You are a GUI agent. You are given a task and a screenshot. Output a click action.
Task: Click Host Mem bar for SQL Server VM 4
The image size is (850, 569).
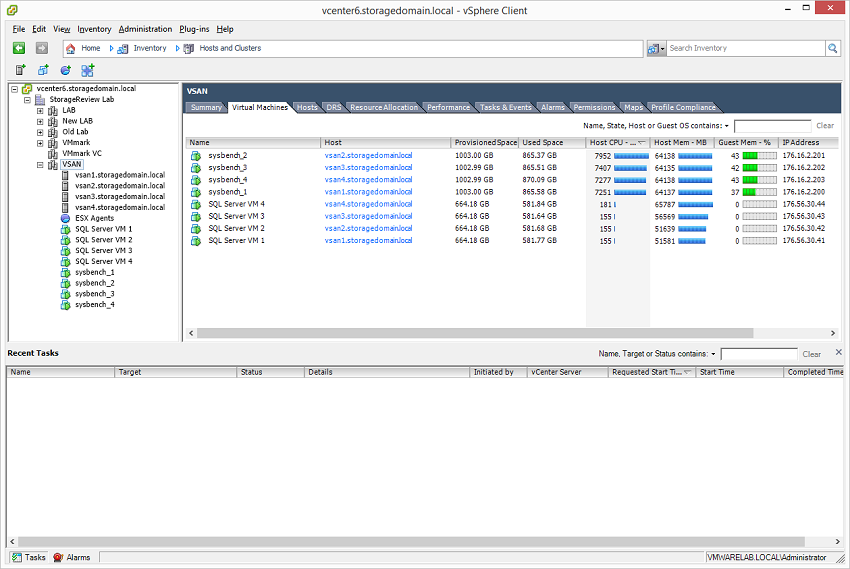pyautogui.click(x=696, y=205)
